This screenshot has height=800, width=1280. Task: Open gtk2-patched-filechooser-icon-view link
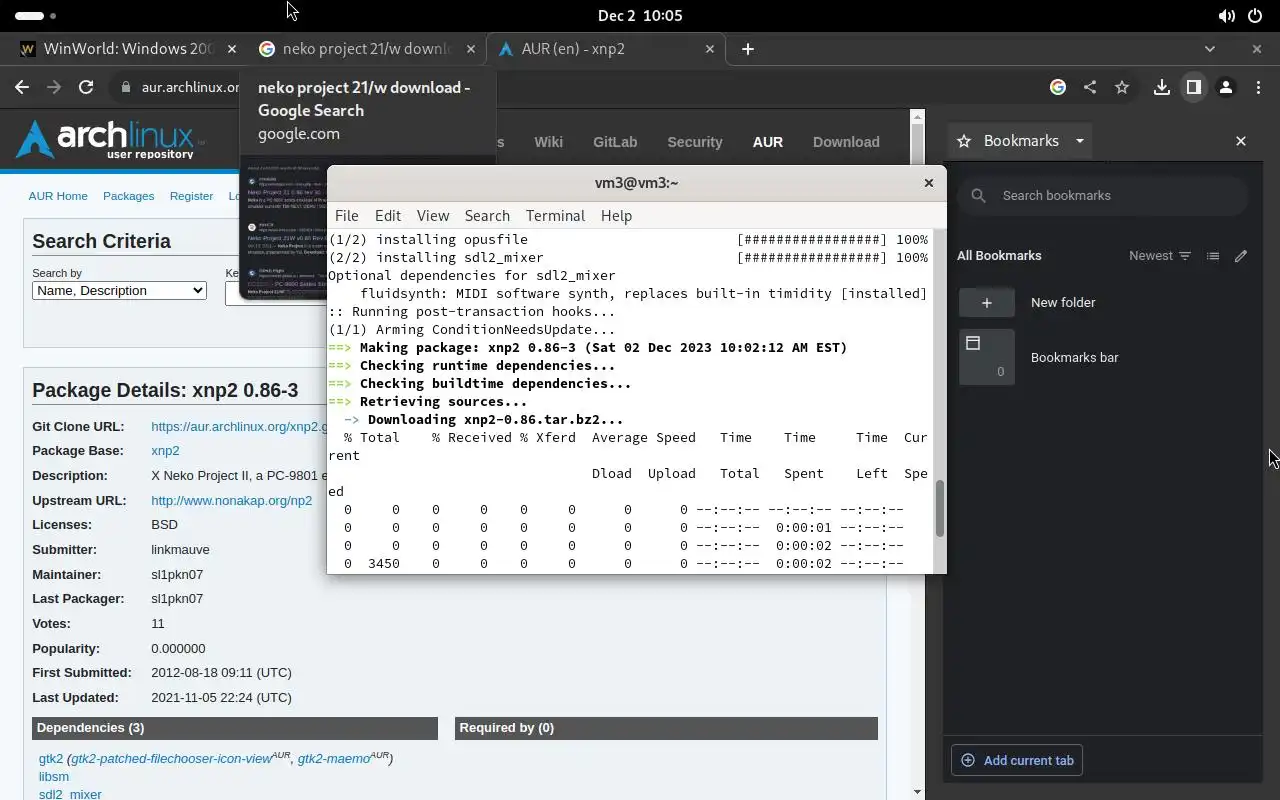coord(171,758)
